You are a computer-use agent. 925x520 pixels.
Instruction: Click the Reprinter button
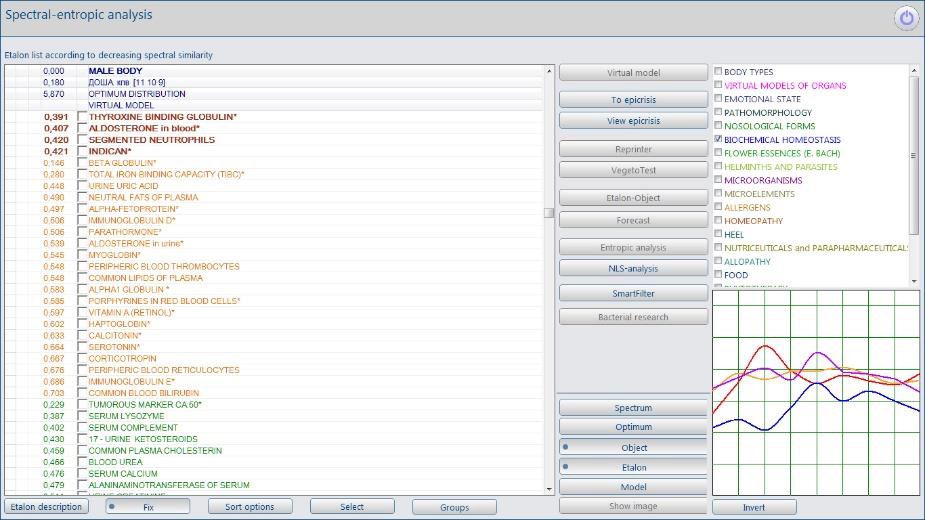tap(633, 149)
